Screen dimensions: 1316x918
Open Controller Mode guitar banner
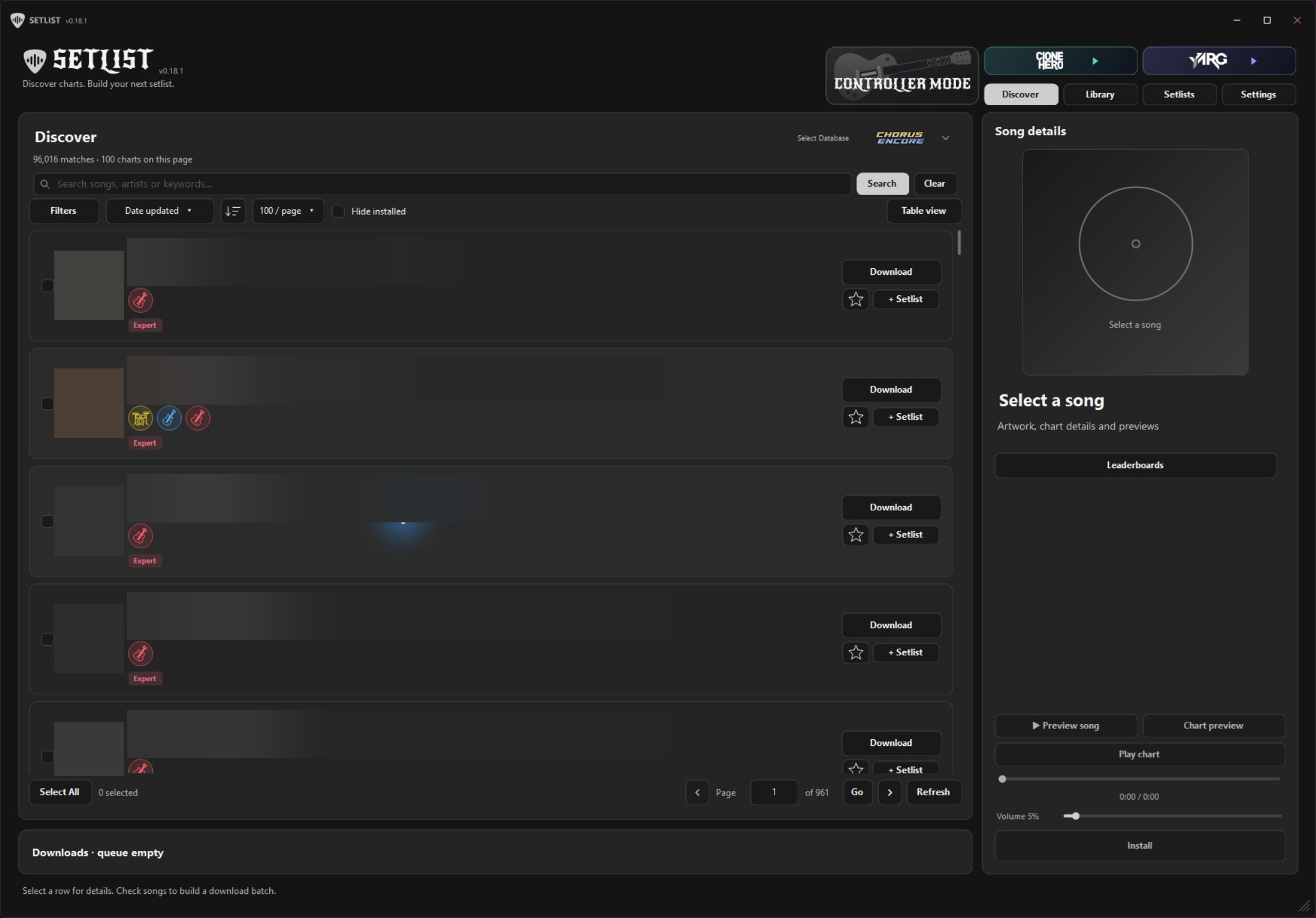click(x=902, y=75)
